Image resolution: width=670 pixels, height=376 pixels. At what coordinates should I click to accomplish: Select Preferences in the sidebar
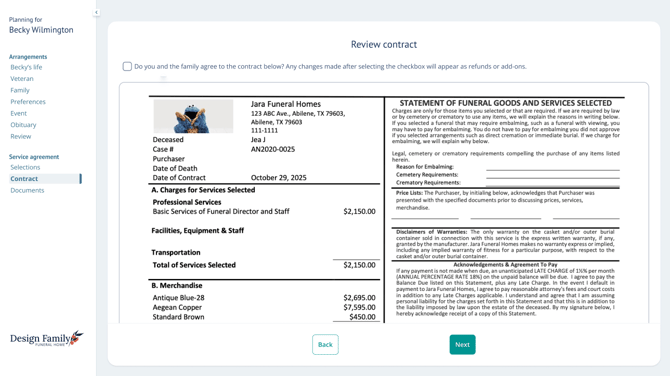point(28,102)
